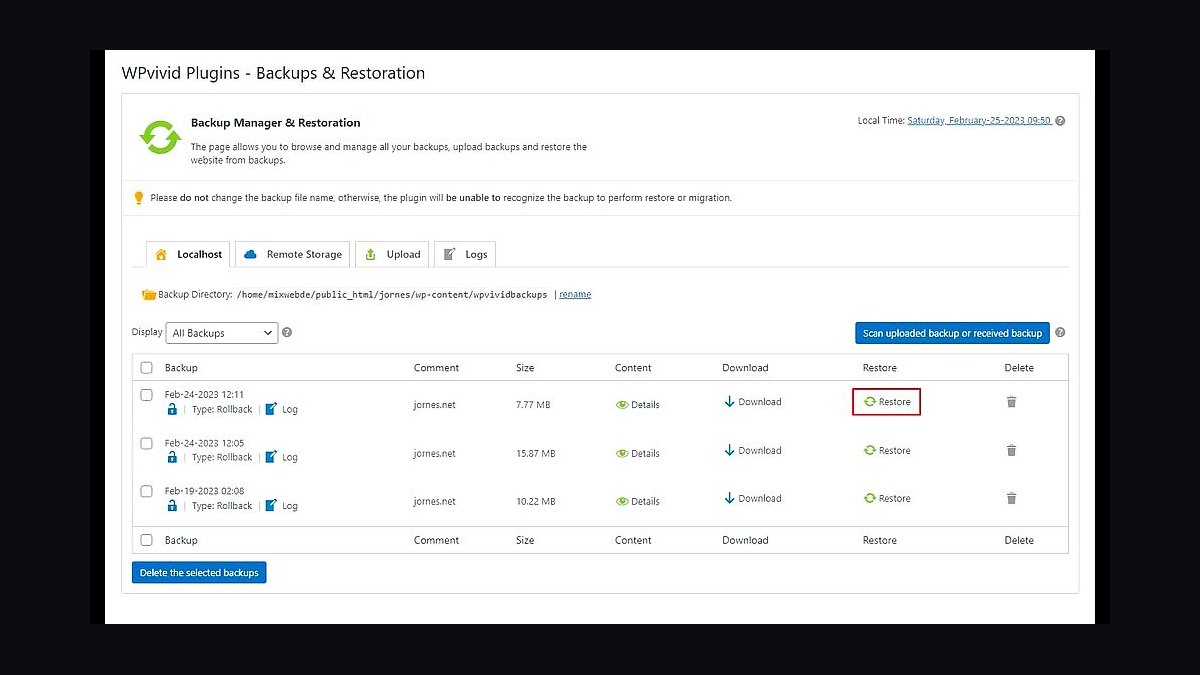
Task: Toggle the footer row select-all checkbox
Action: tap(147, 540)
